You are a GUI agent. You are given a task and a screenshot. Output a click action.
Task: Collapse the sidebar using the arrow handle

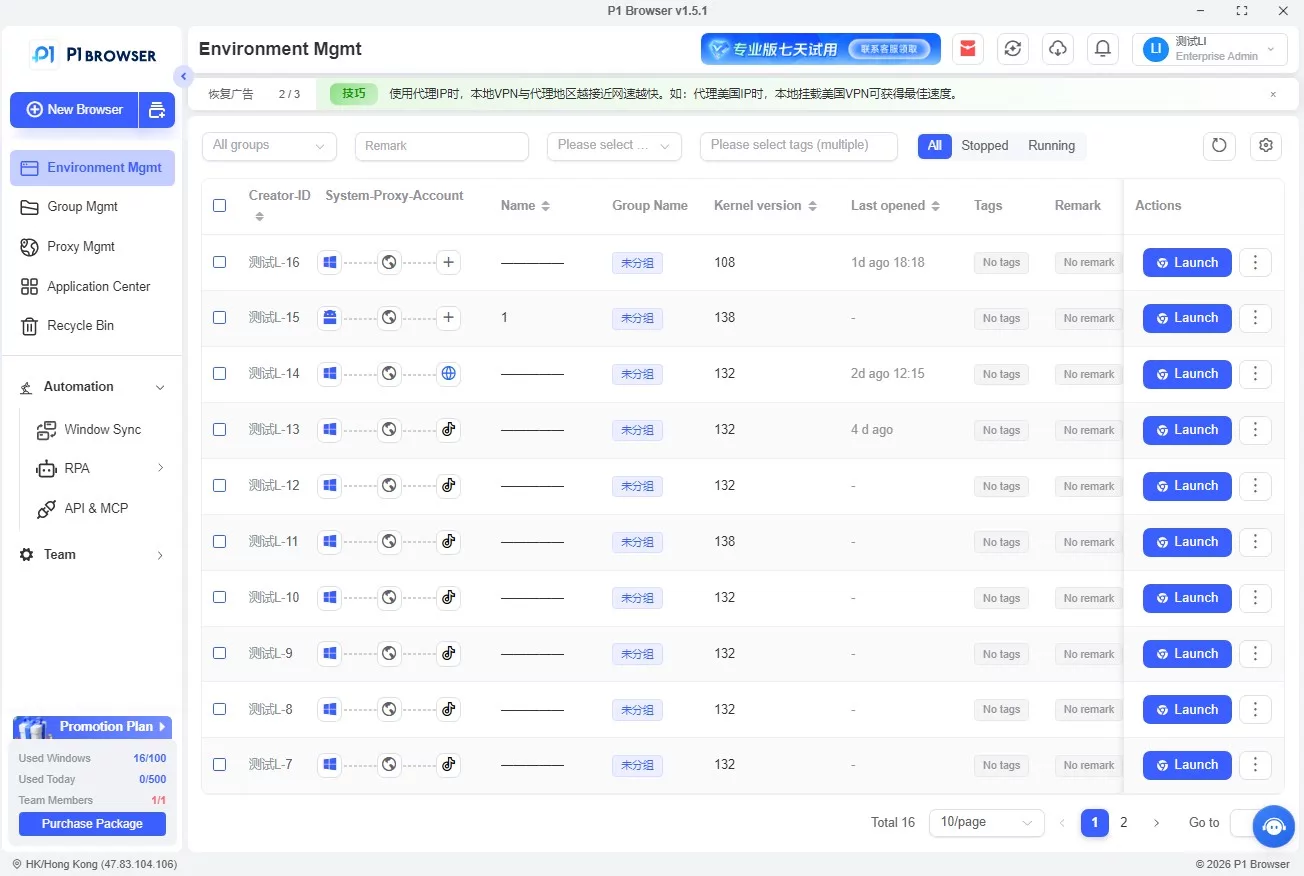[182, 76]
